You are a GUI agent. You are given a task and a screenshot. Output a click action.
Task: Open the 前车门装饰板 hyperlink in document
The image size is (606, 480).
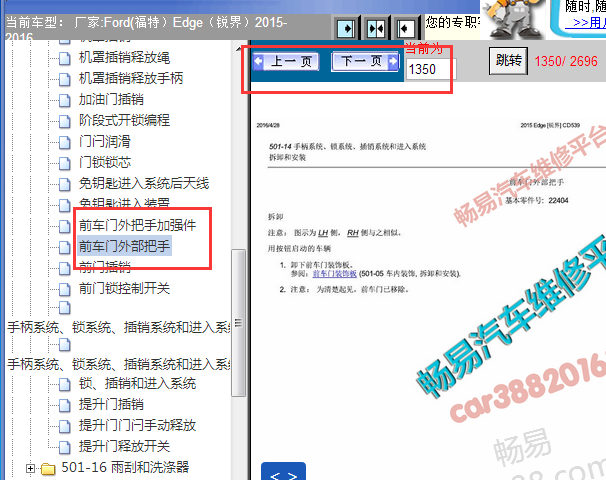334,274
